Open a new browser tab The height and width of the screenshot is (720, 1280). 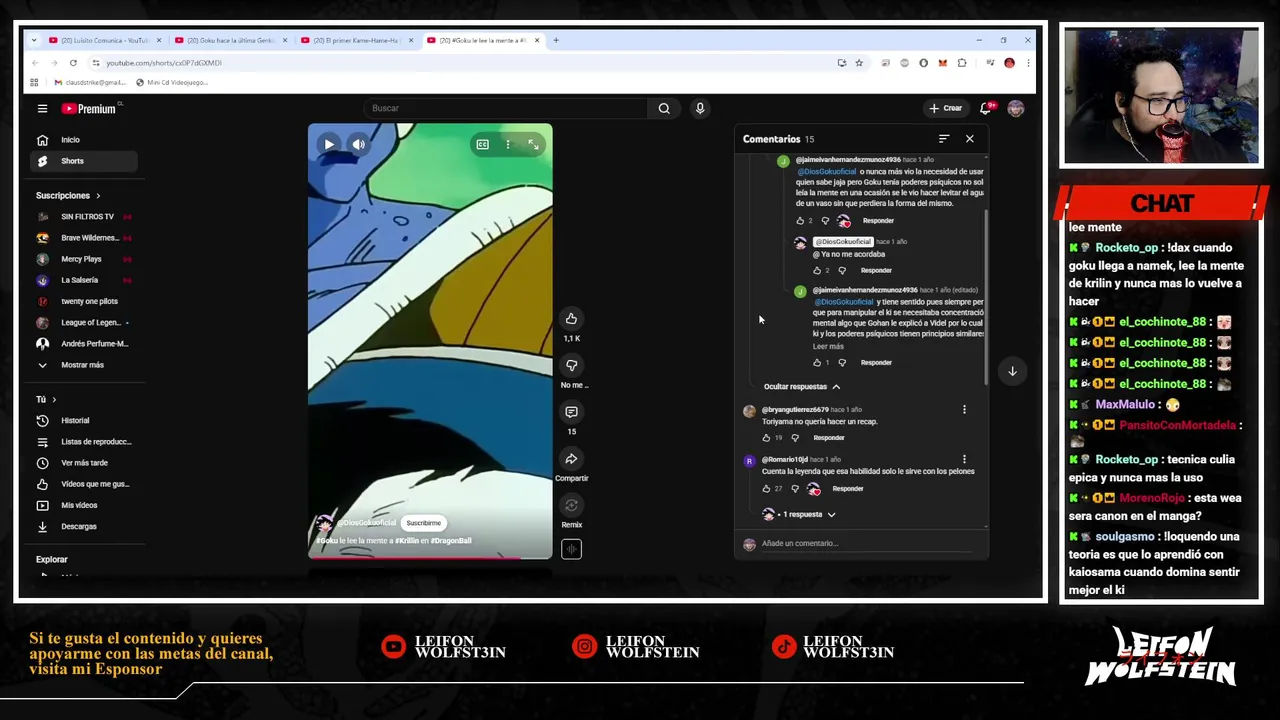click(556, 40)
